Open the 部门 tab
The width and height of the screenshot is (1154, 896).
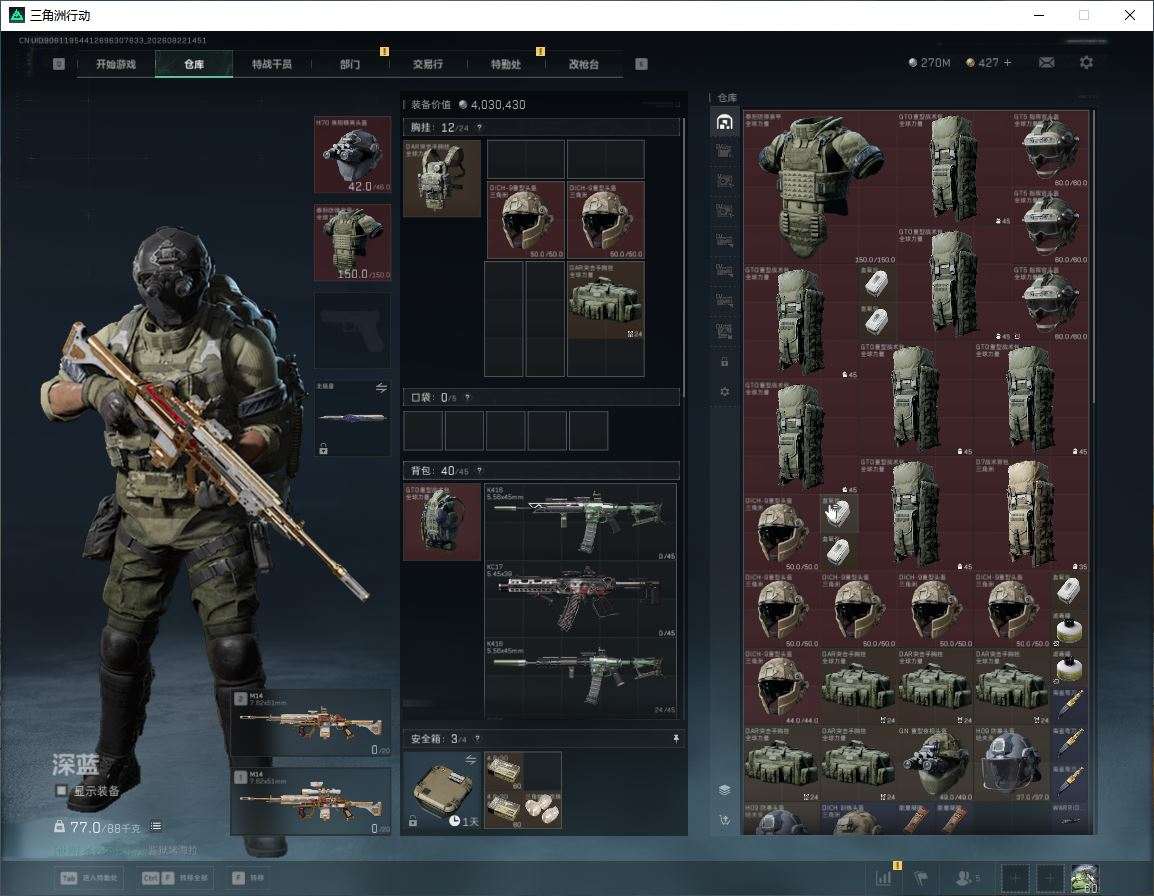[x=350, y=64]
